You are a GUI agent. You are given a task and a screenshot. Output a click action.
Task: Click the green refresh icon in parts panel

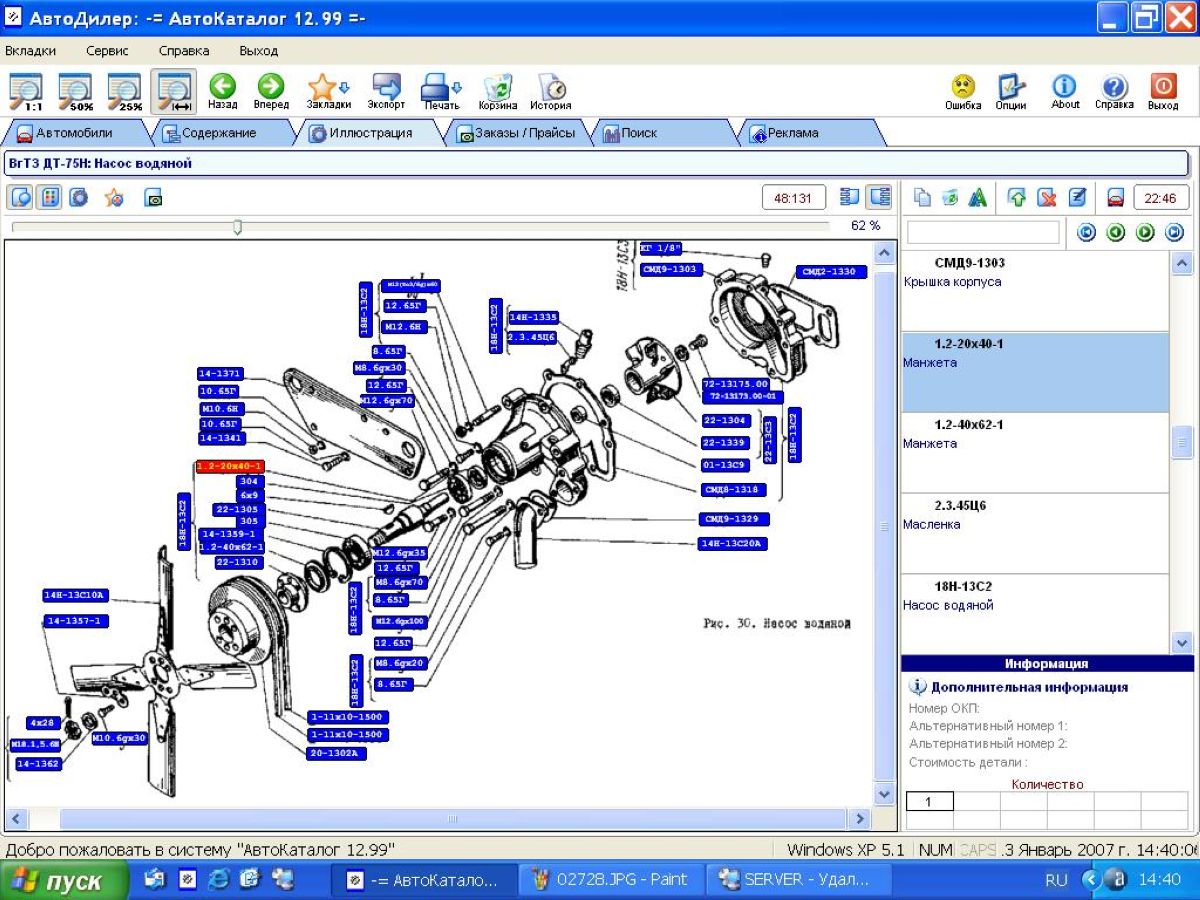[950, 198]
